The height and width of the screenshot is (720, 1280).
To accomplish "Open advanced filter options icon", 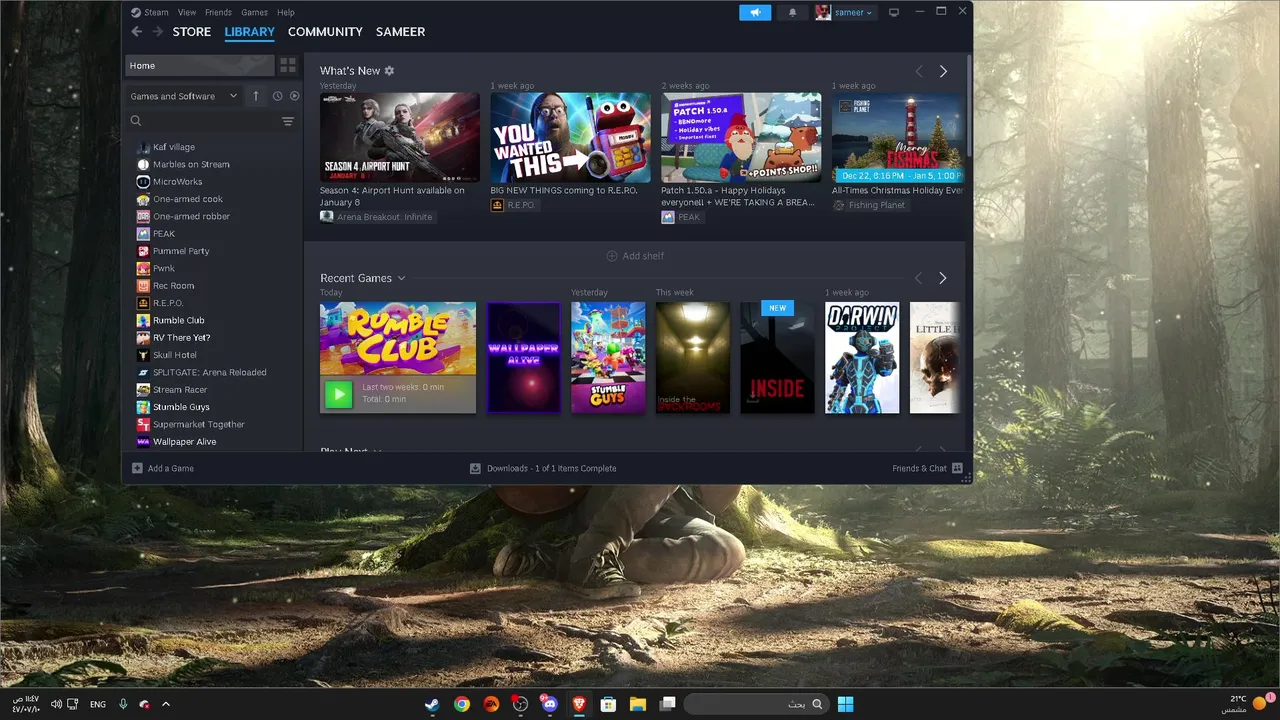I will pos(288,121).
